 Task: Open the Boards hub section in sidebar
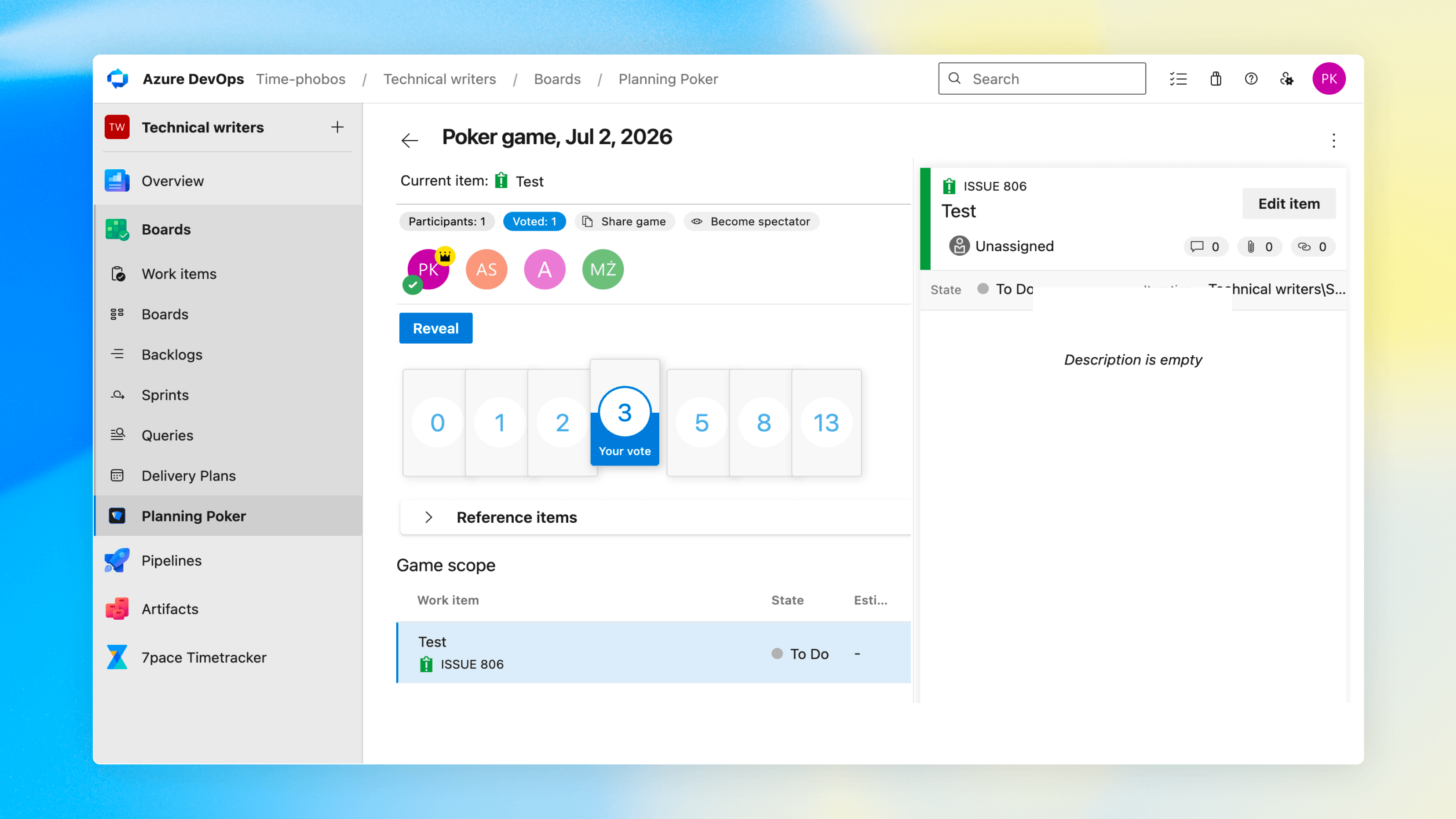tap(228, 229)
